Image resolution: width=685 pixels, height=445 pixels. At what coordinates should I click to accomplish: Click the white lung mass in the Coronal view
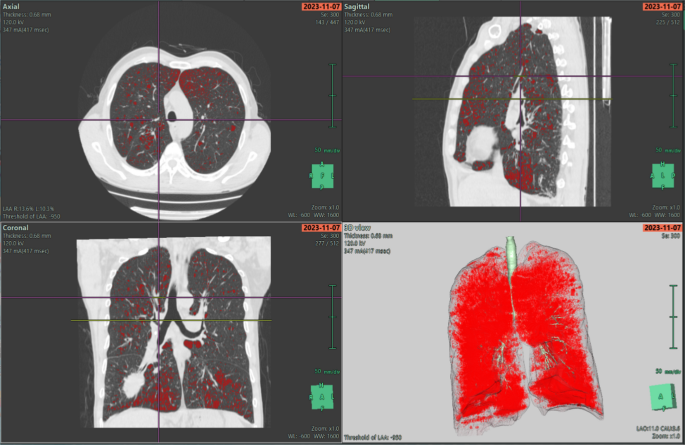(x=133, y=385)
